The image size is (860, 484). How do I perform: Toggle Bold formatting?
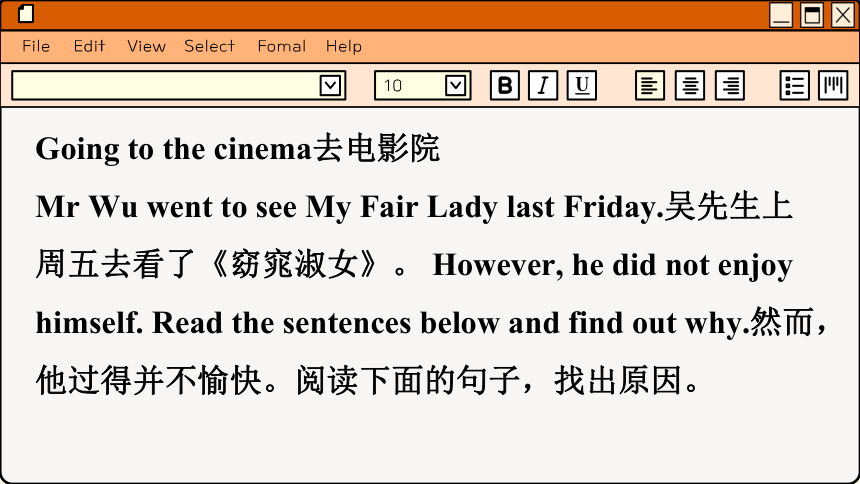point(505,85)
